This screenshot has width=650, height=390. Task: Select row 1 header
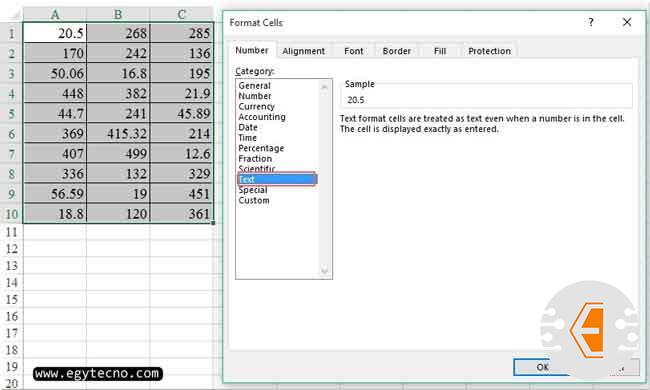click(x=12, y=33)
